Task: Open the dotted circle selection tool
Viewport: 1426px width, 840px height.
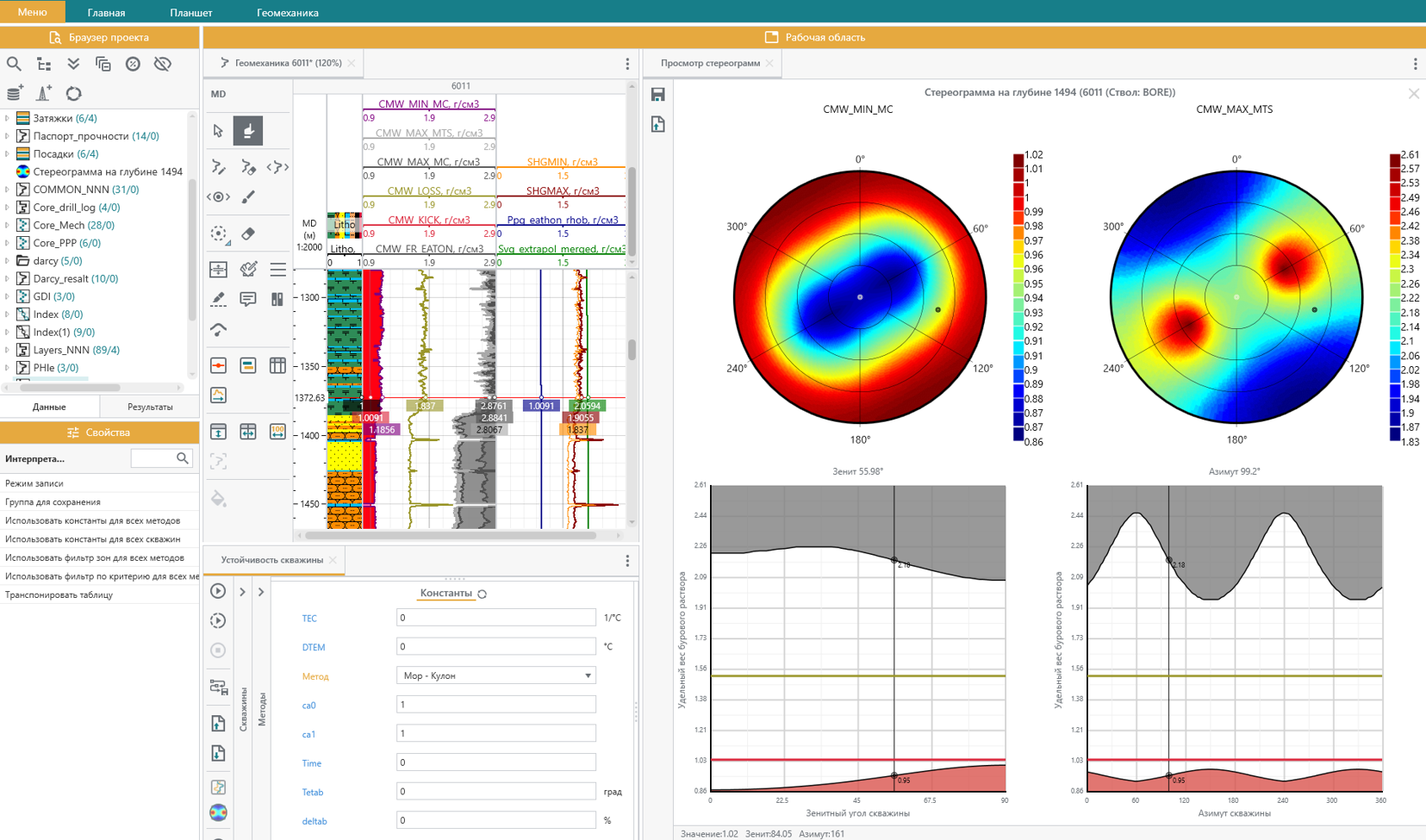Action: [219, 234]
